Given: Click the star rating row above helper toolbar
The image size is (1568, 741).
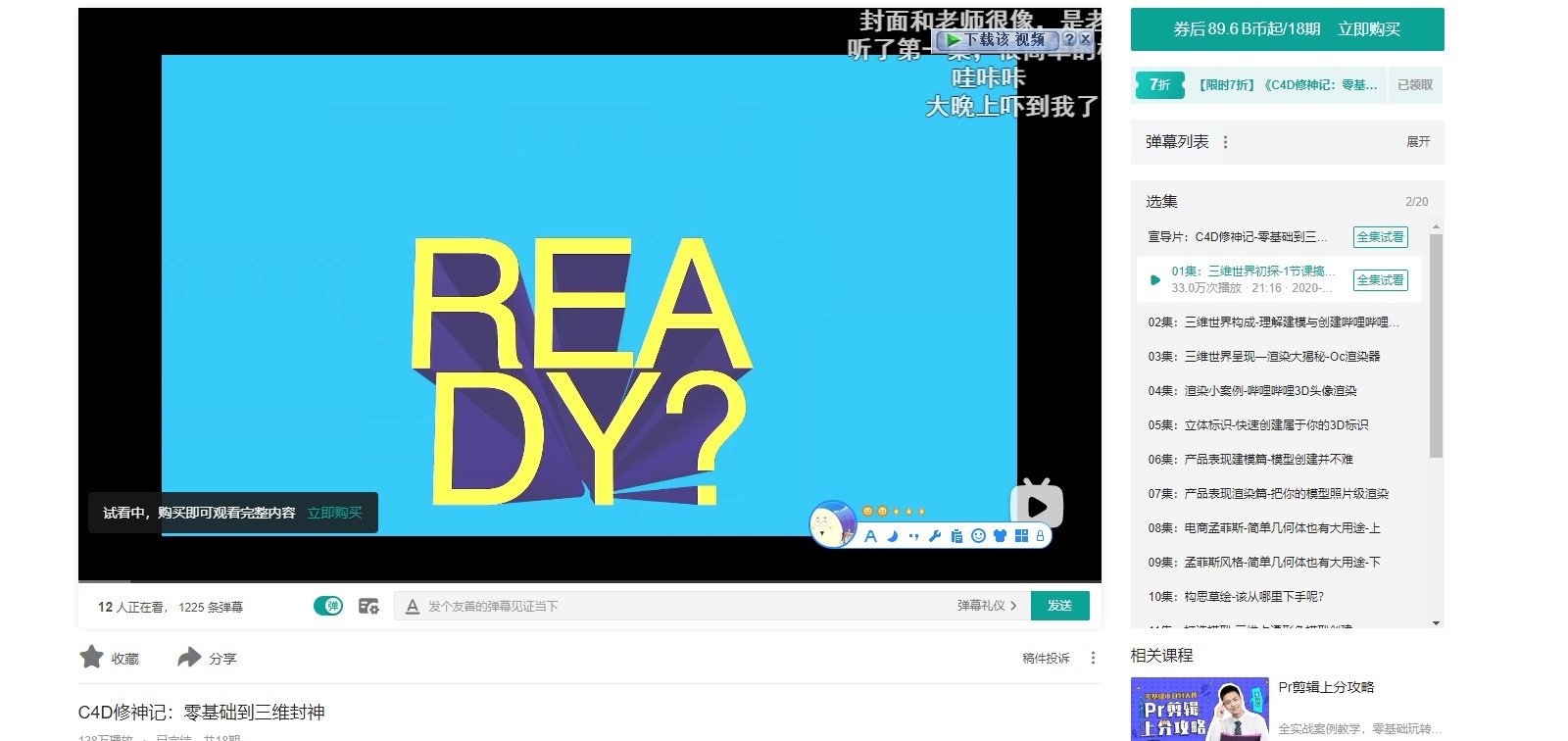Looking at the screenshot, I should 894,512.
